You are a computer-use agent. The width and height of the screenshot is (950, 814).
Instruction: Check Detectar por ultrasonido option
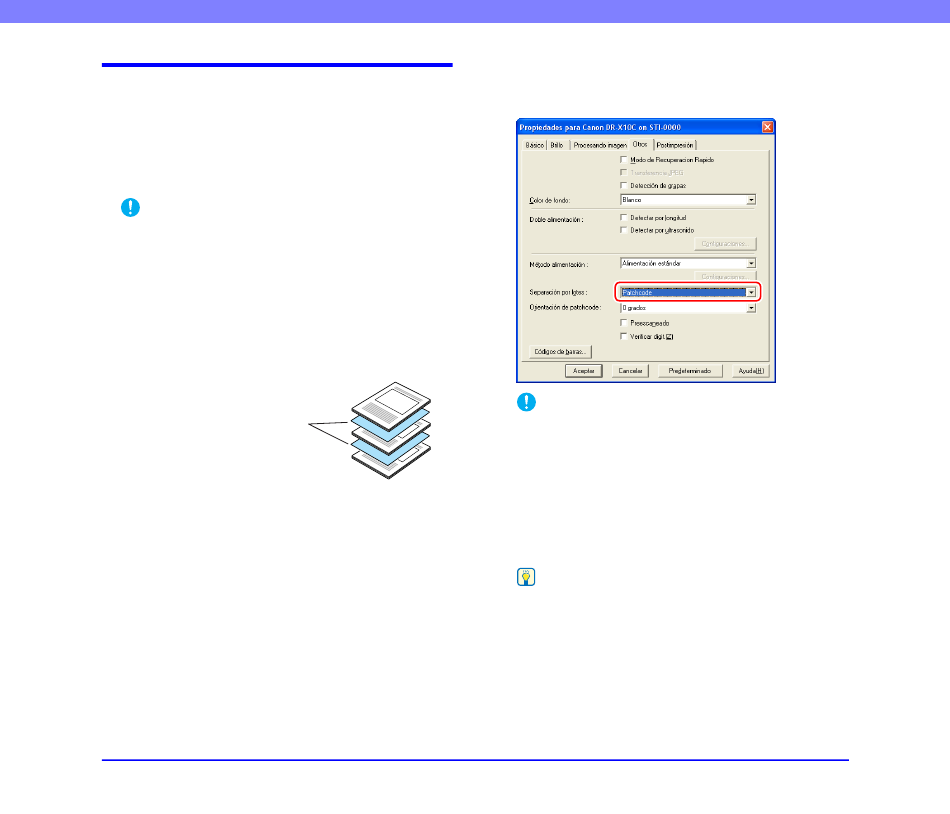pyautogui.click(x=624, y=230)
